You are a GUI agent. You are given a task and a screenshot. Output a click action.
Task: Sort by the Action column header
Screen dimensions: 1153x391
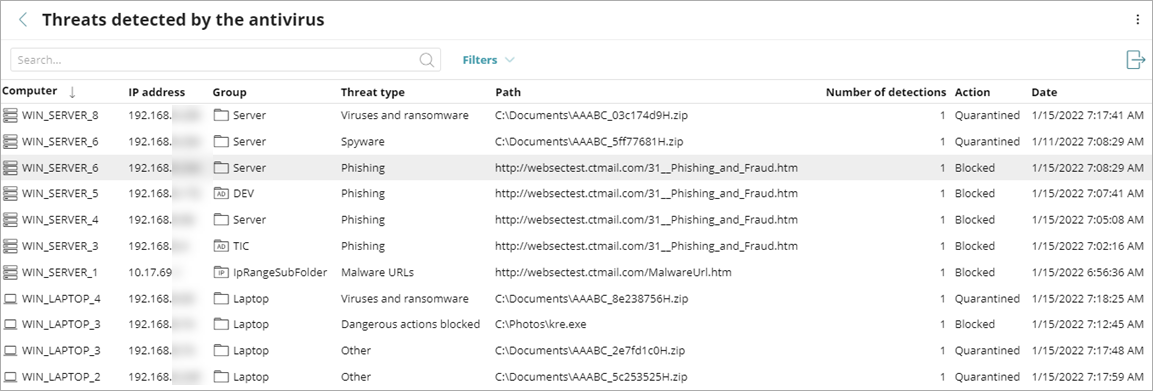tap(972, 93)
